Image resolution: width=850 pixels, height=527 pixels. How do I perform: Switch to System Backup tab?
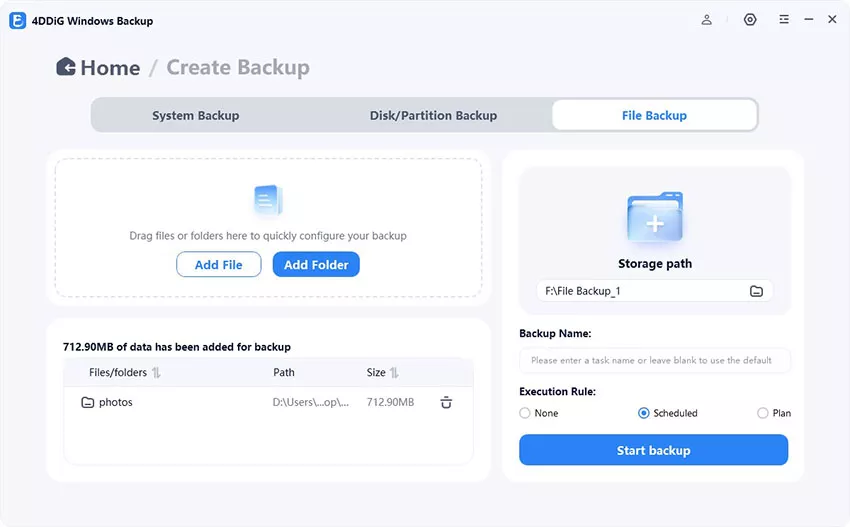coord(196,115)
